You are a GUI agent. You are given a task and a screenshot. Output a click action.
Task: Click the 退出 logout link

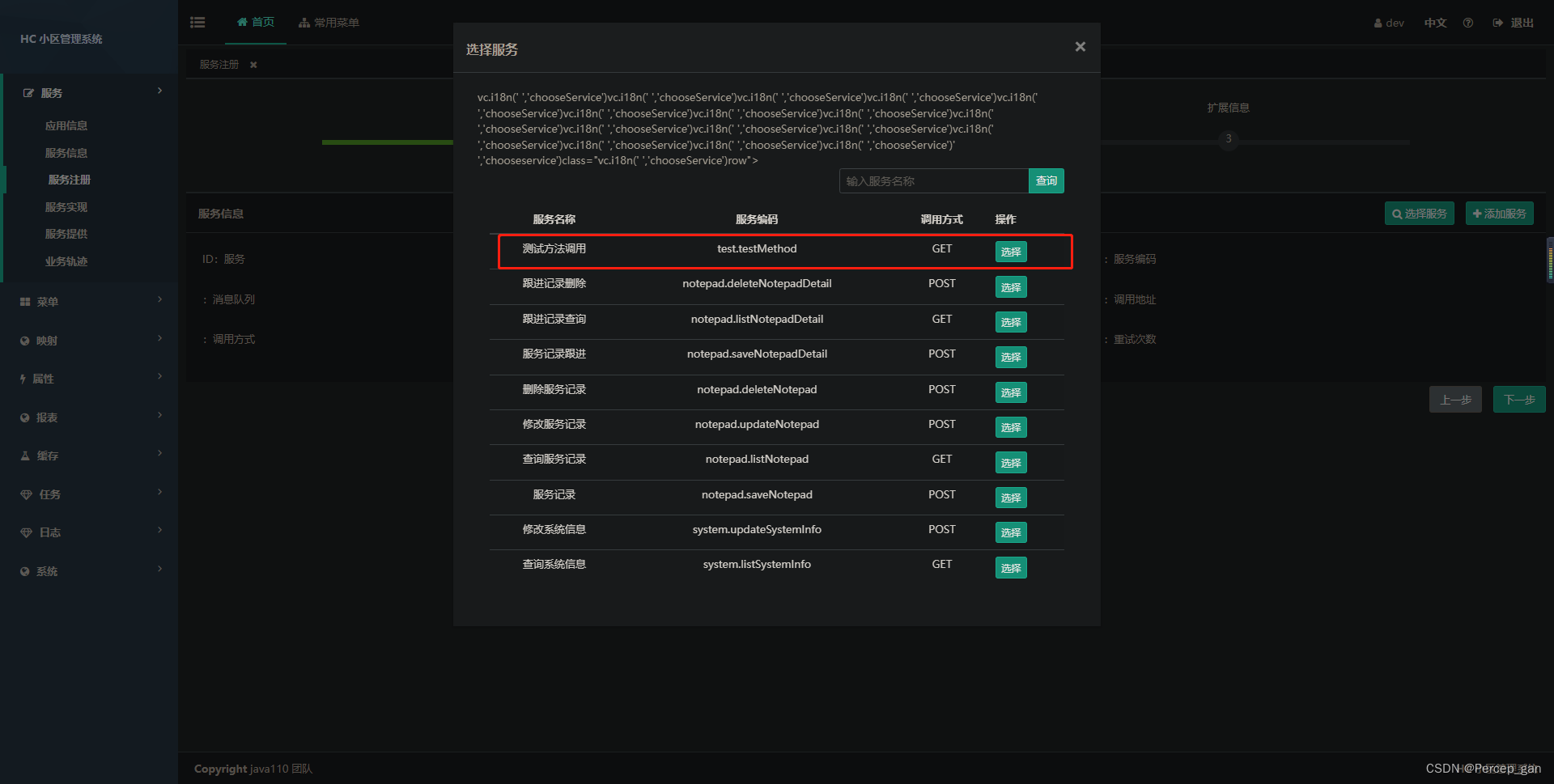pos(1514,23)
